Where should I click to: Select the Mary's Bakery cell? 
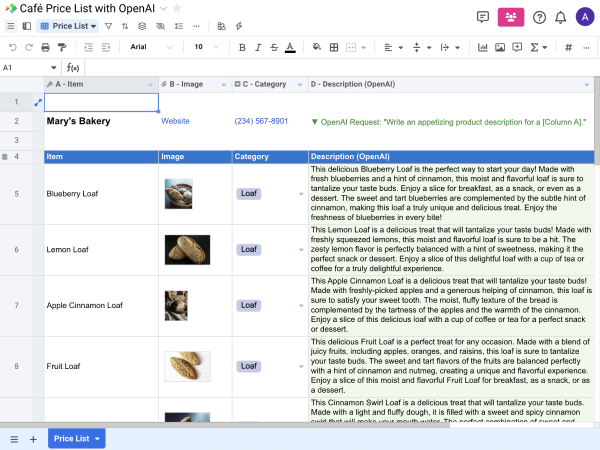click(101, 121)
